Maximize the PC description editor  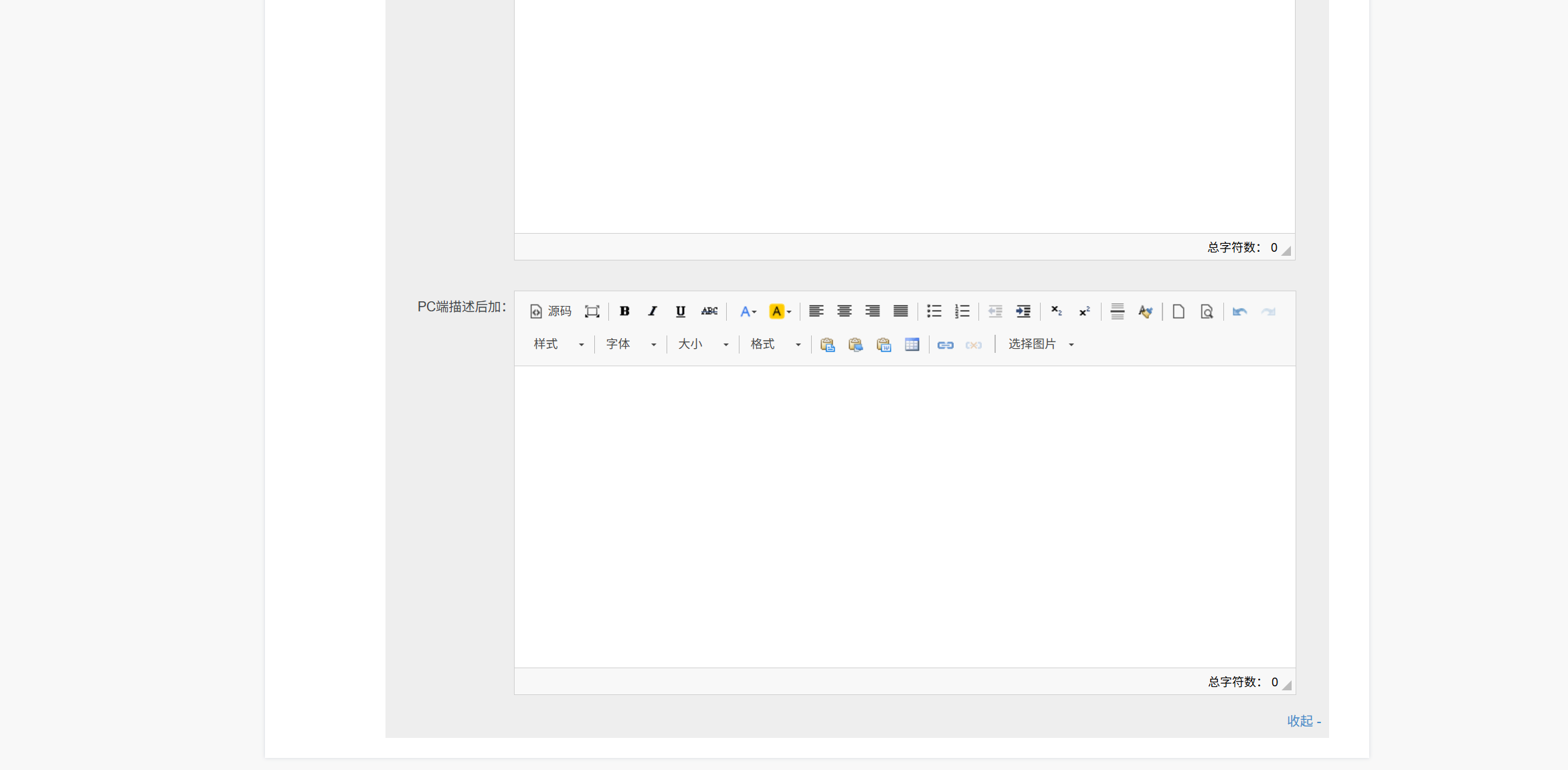coord(592,311)
